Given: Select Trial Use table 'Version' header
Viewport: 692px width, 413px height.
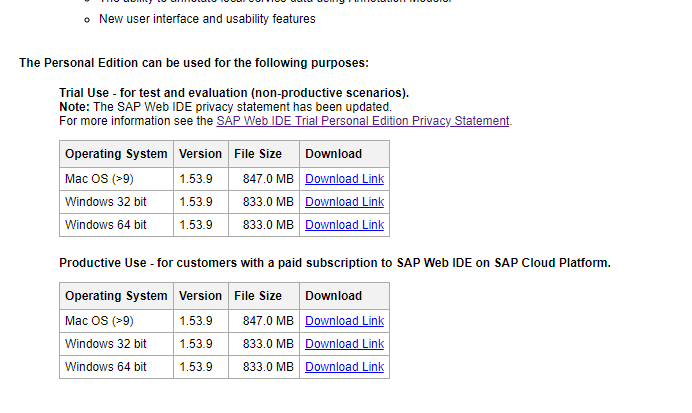Looking at the screenshot, I should [200, 154].
